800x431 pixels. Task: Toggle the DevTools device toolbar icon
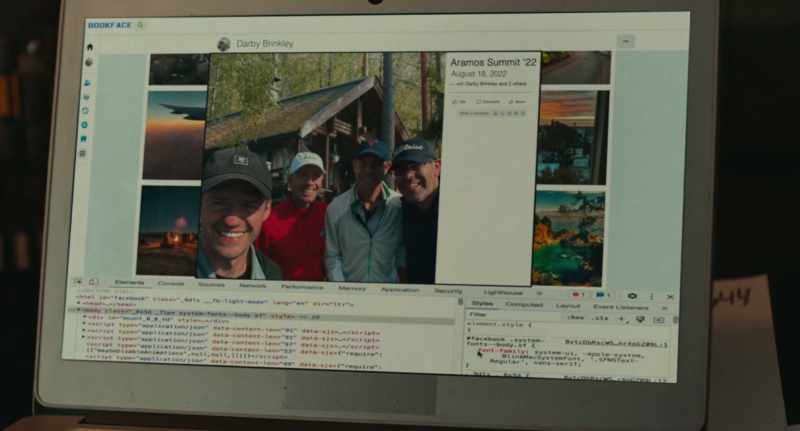[x=93, y=282]
